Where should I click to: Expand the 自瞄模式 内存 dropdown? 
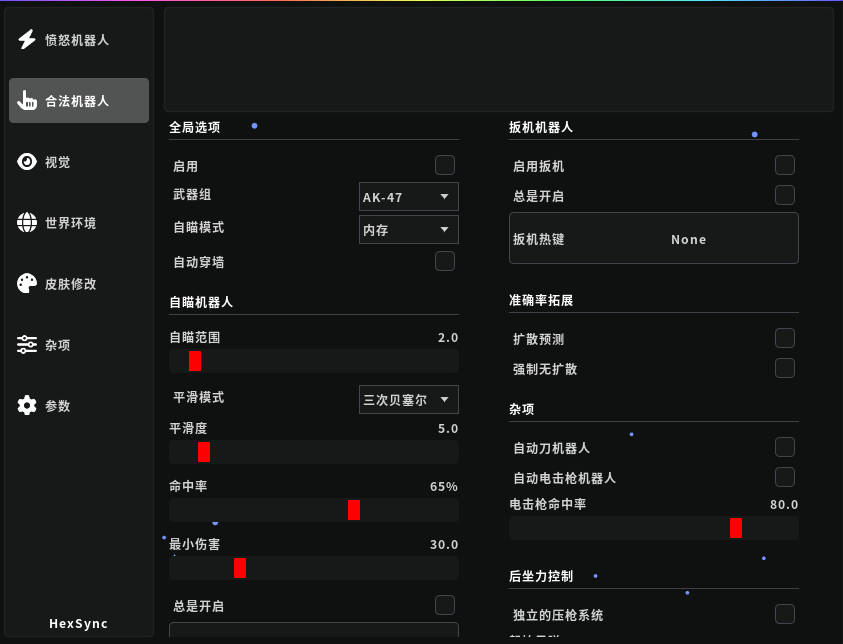pyautogui.click(x=408, y=230)
